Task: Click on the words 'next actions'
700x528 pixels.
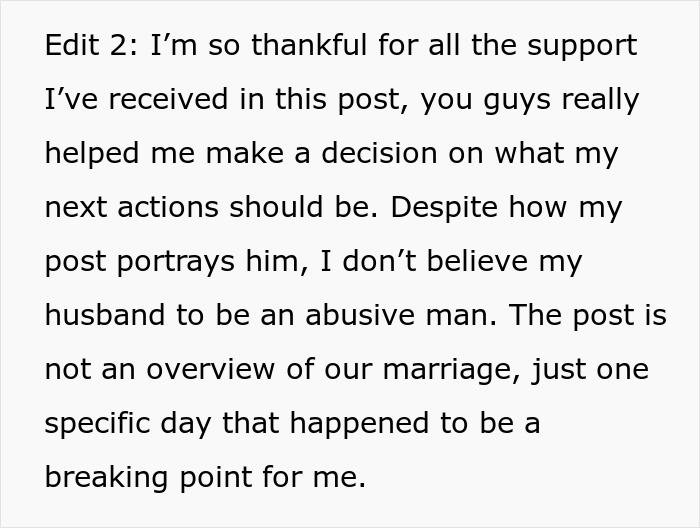Action: (132, 208)
